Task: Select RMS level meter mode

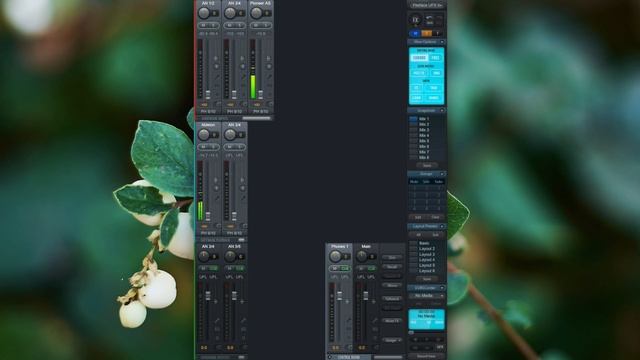Action: click(x=436, y=73)
